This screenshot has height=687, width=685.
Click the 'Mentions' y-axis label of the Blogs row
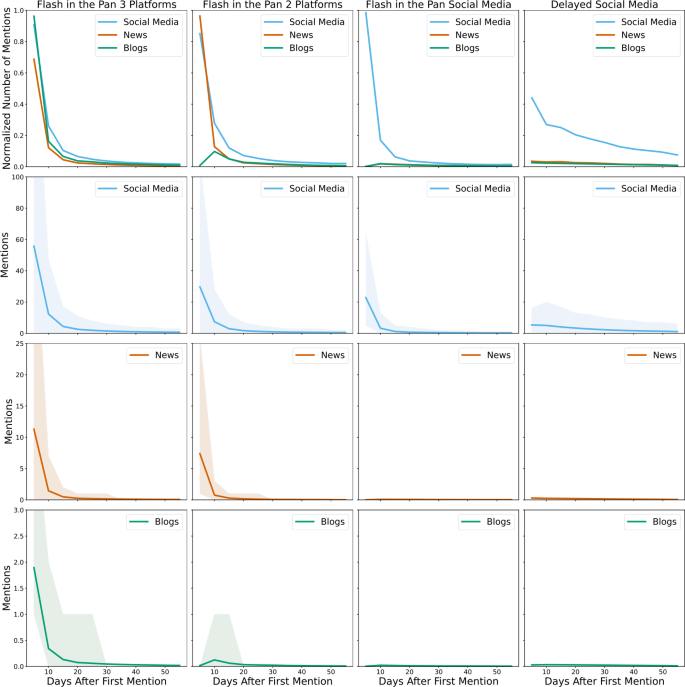pos(6,588)
